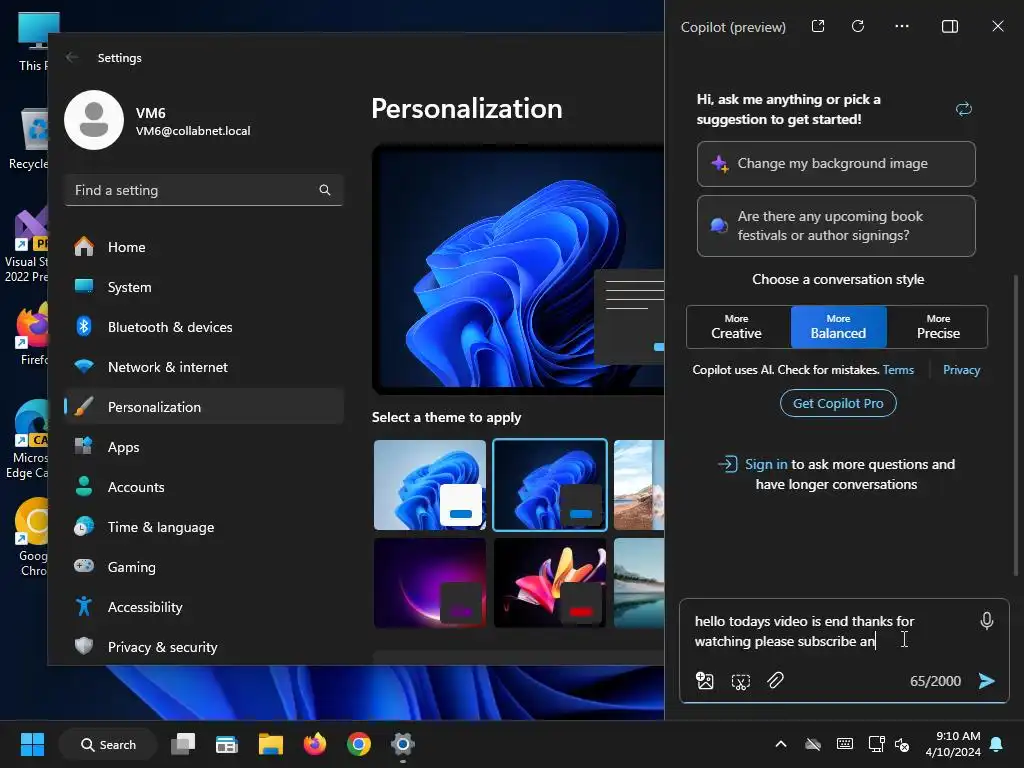Image resolution: width=1024 pixels, height=768 pixels.
Task: Click the Copilot pane scrollbar
Action: tap(1016, 424)
